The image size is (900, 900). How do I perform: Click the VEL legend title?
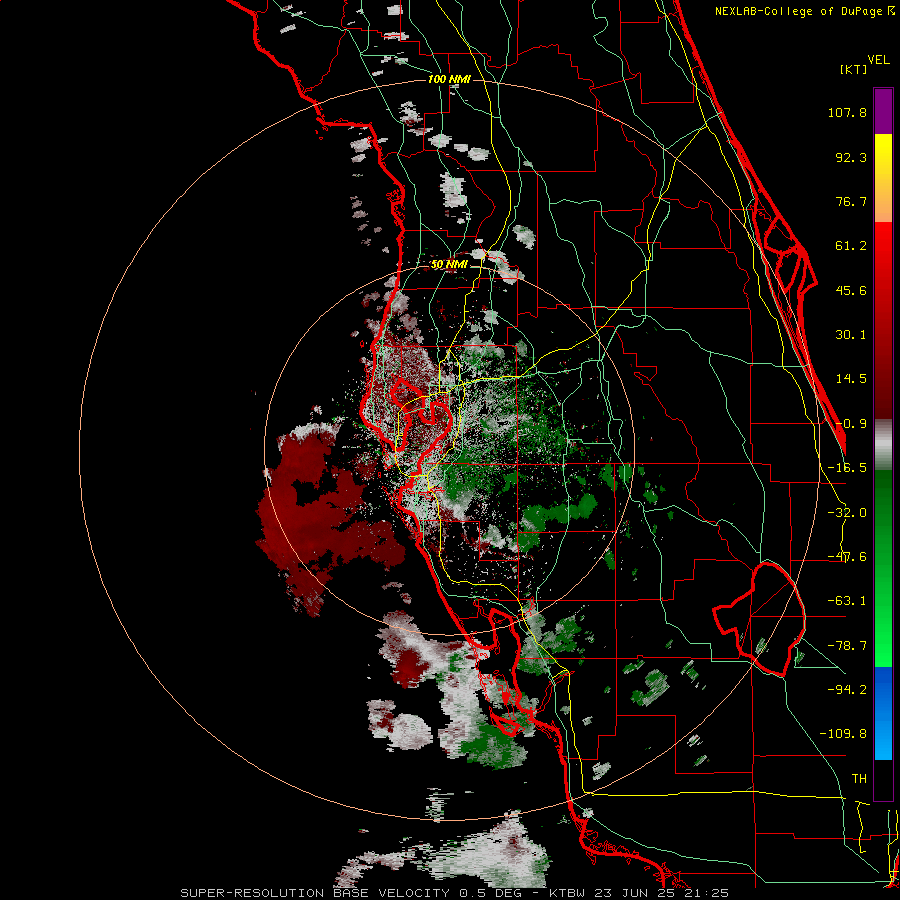pyautogui.click(x=879, y=60)
